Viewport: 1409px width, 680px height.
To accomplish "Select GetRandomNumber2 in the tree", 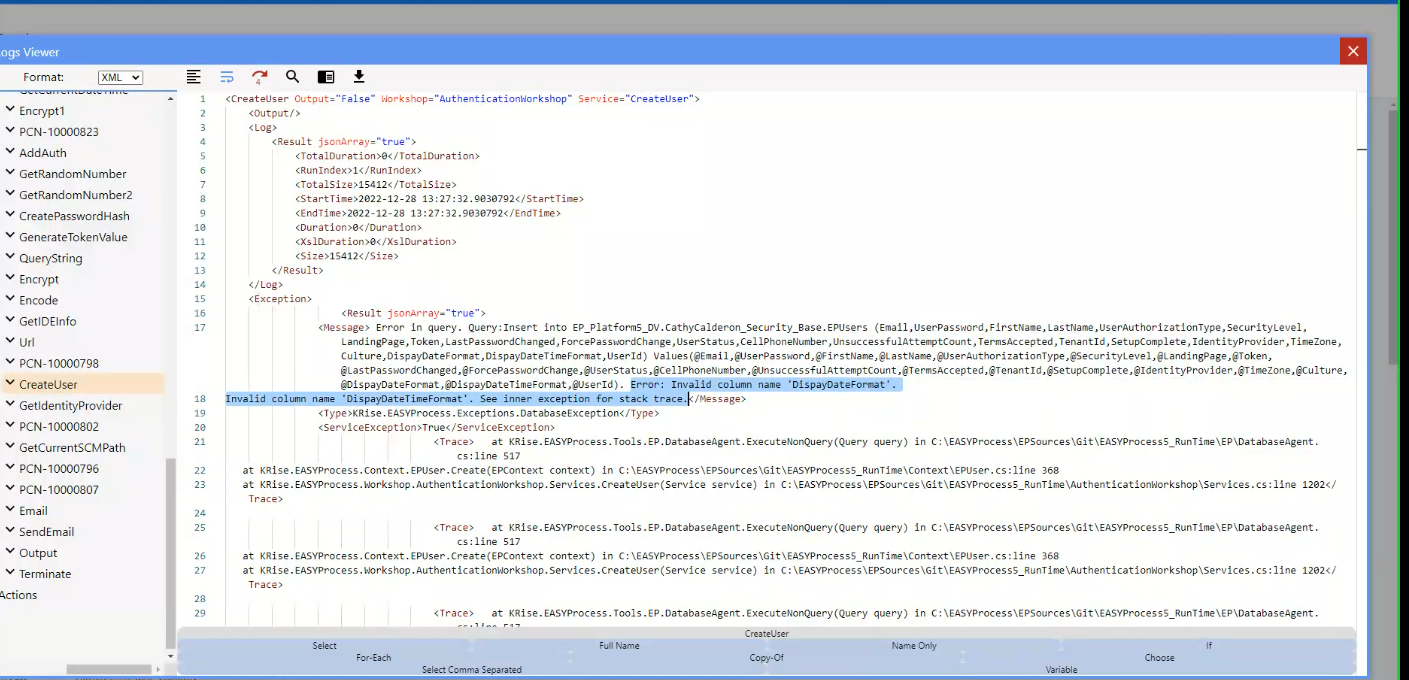I will pyautogui.click(x=75, y=195).
